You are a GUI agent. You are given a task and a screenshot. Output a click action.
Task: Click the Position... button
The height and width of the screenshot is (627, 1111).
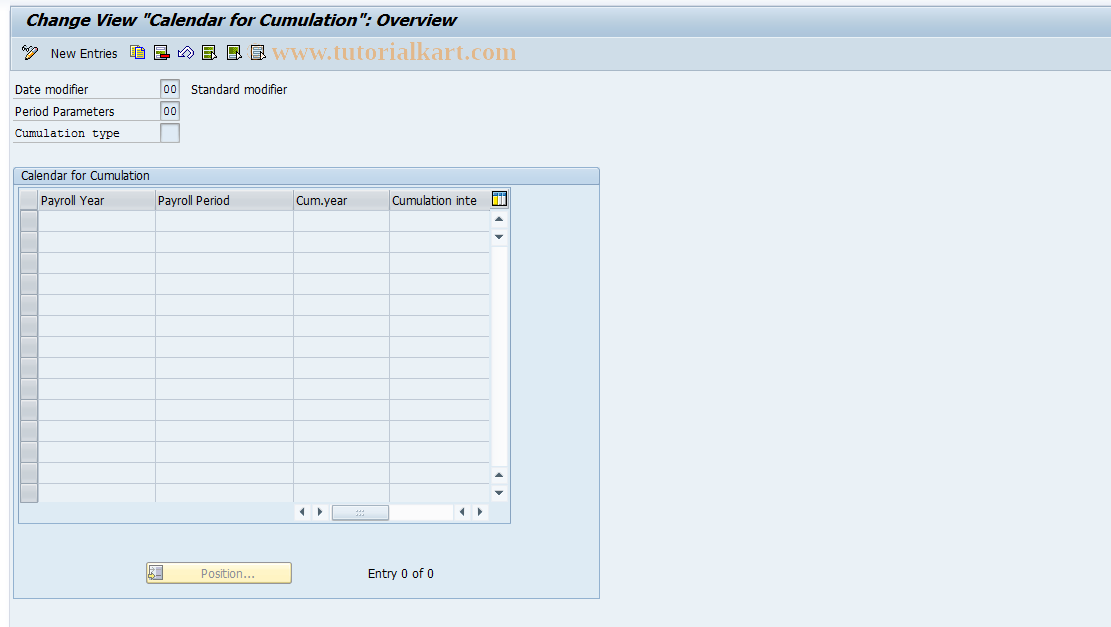(219, 573)
